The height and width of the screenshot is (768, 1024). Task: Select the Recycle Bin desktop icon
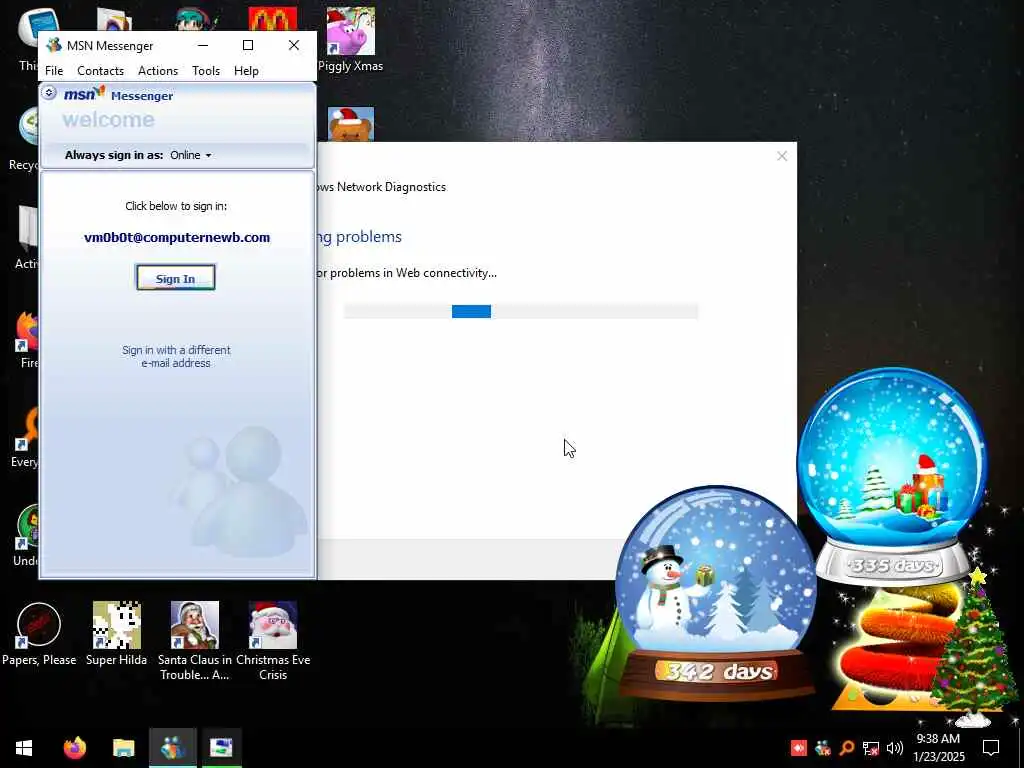pyautogui.click(x=24, y=138)
